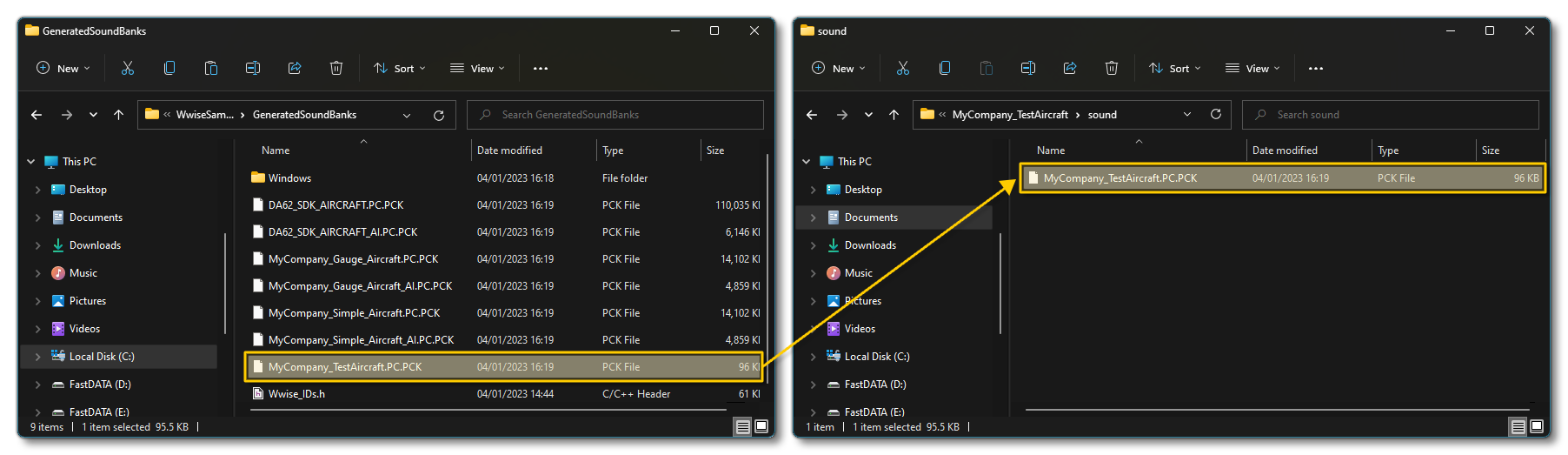Image resolution: width=1568 pixels, height=455 pixels.
Task: Open Sort dropdown in GeneratedSoundBanks window
Action: pos(400,68)
